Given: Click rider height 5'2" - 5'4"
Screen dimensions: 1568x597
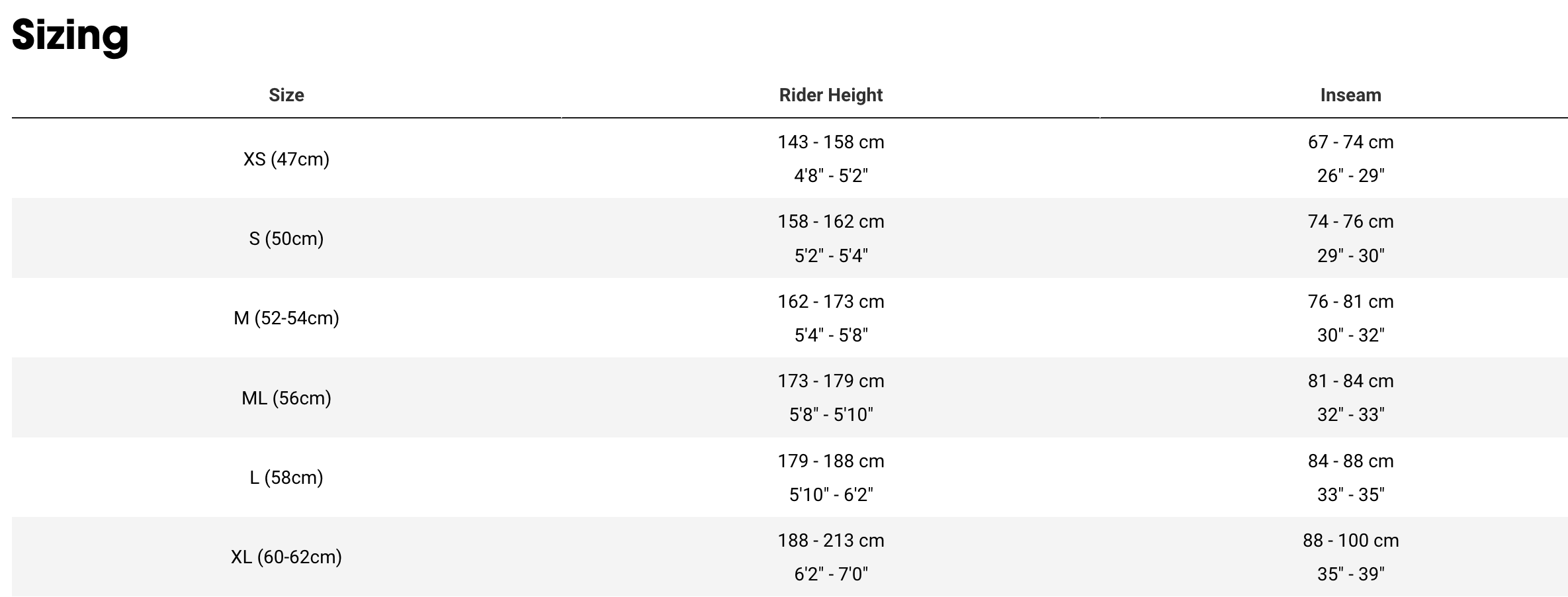Looking at the screenshot, I should (830, 255).
